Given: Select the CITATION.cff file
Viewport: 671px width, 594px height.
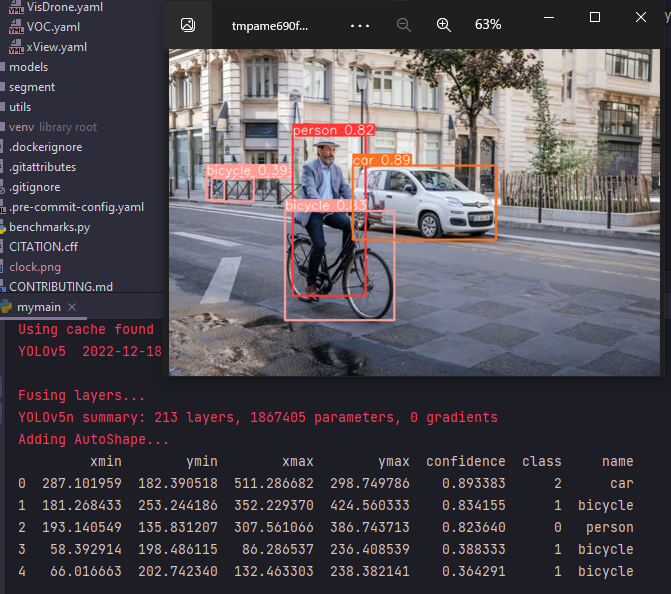Looking at the screenshot, I should click(x=44, y=247).
